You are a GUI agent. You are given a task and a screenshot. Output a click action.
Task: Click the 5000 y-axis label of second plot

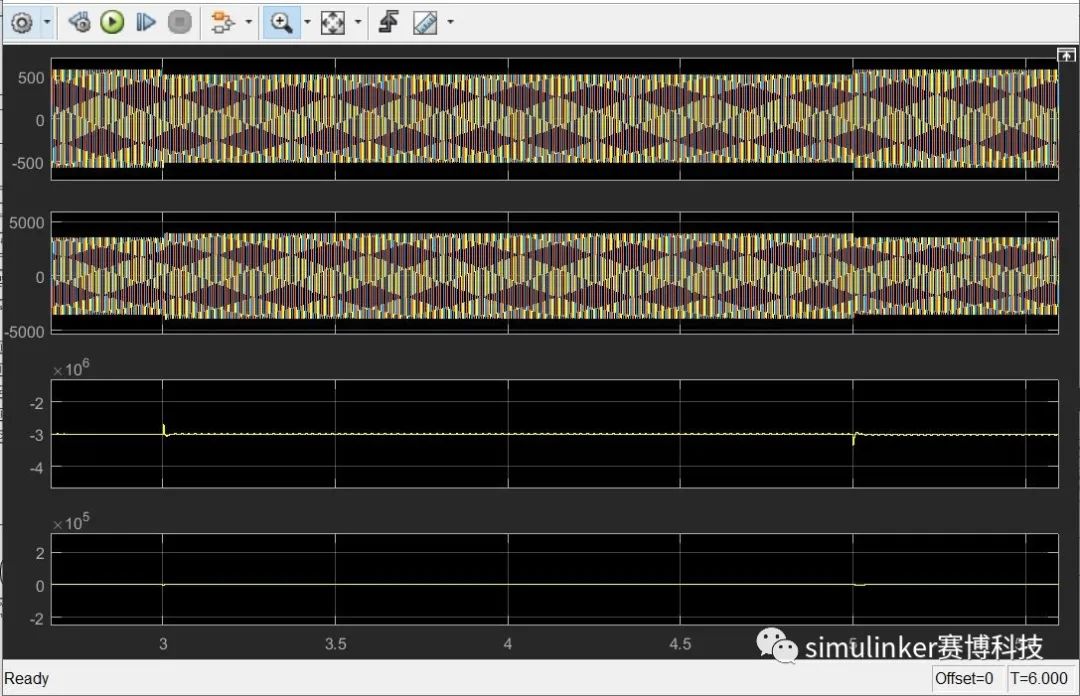click(27, 223)
